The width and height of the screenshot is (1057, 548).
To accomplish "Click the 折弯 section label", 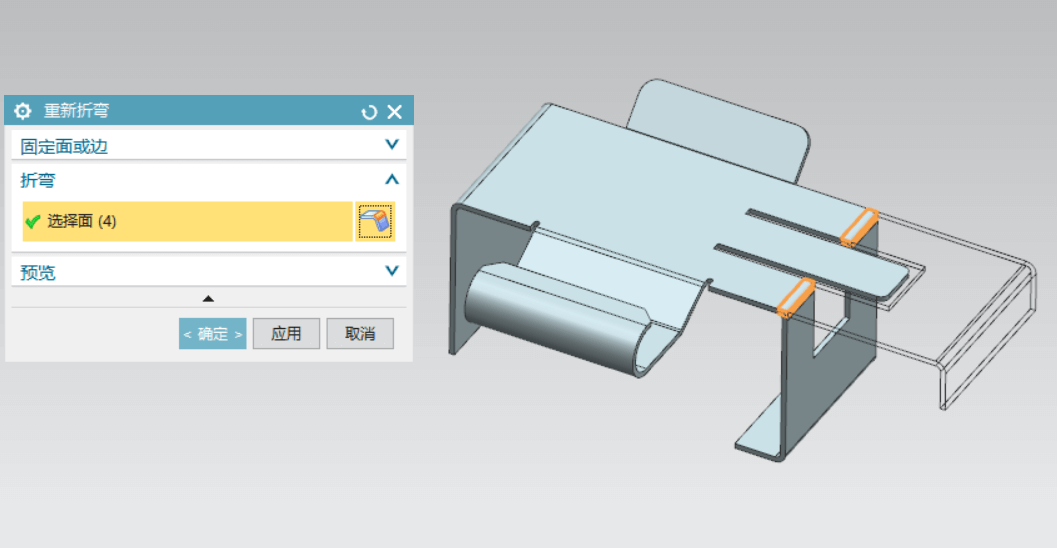I will 38,181.
